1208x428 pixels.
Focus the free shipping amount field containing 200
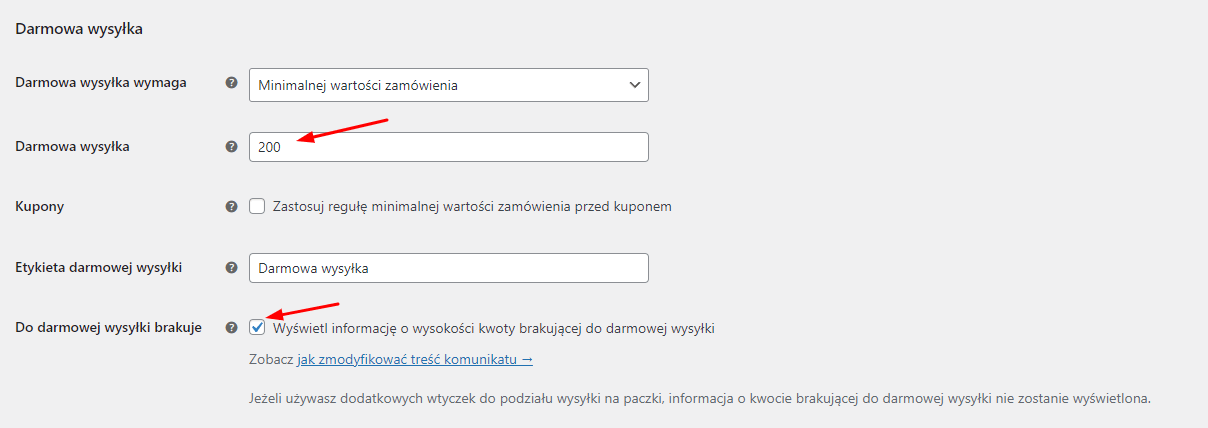click(x=449, y=146)
